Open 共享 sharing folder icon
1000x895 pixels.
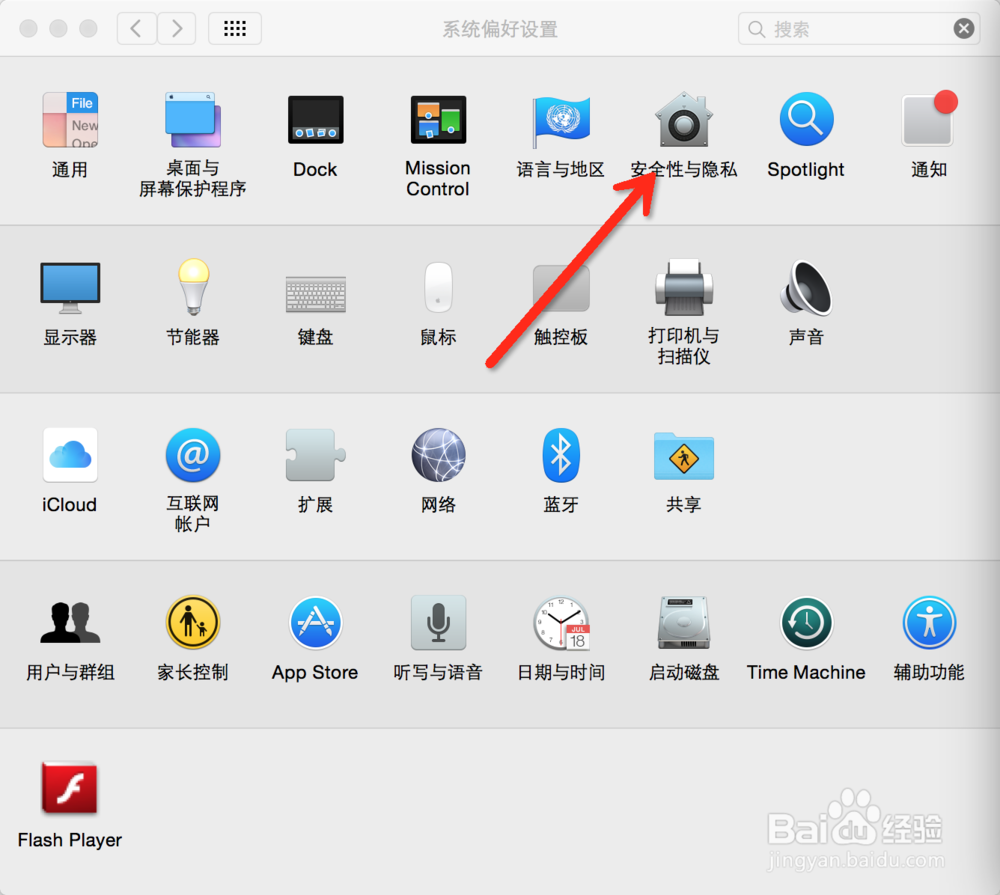[684, 456]
